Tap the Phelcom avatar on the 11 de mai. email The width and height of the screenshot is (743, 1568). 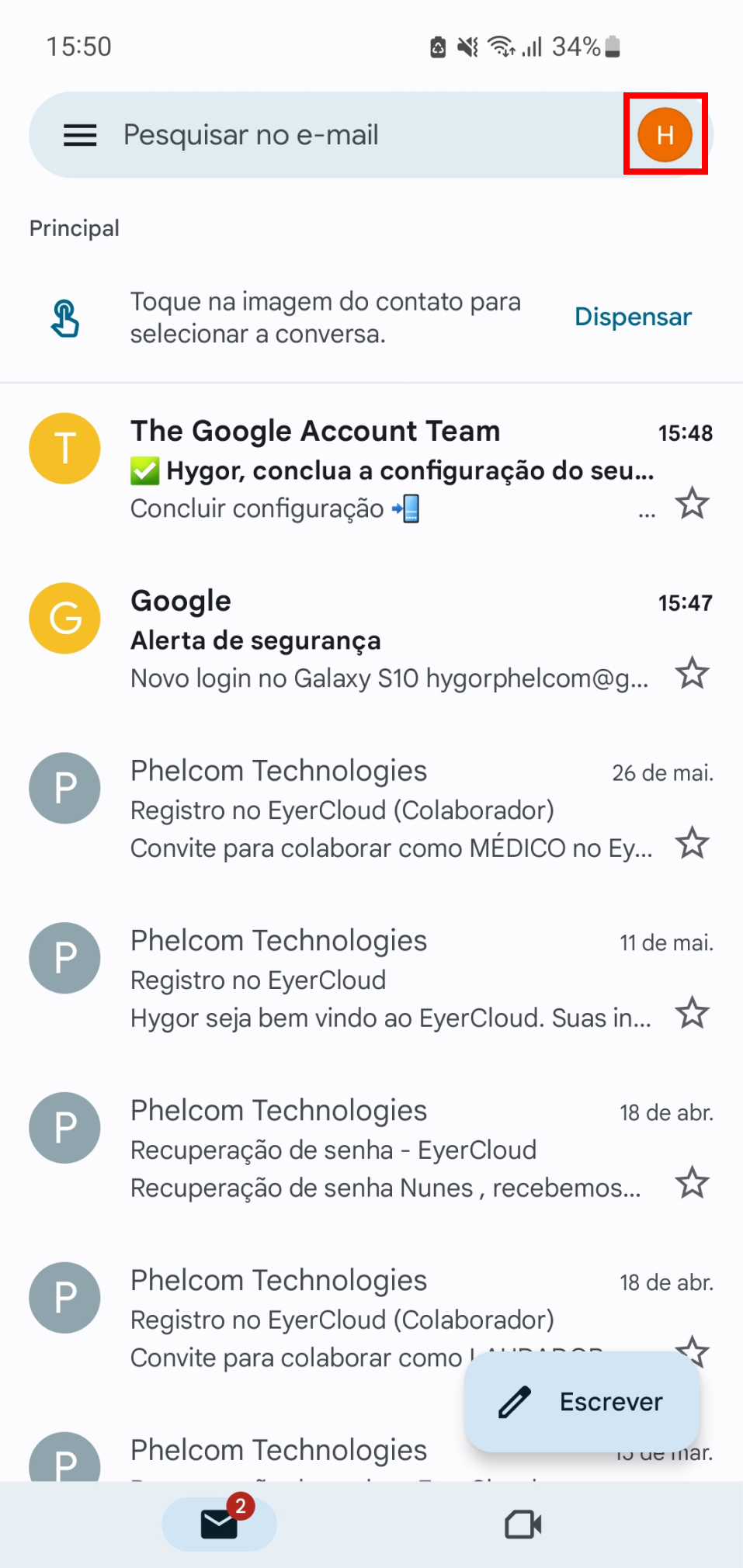coord(64,958)
